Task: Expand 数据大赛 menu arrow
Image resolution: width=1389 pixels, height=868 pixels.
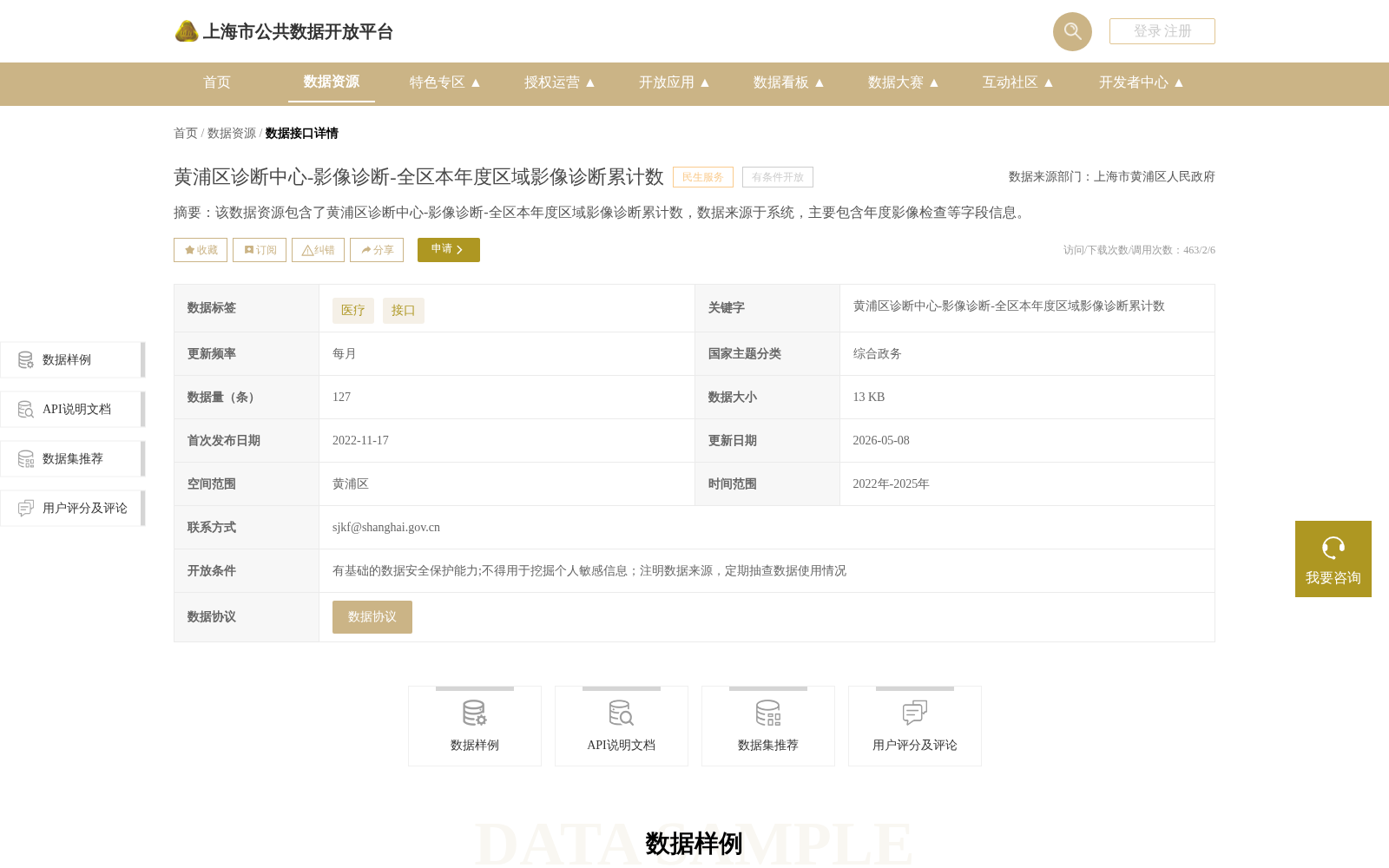Action: (934, 82)
